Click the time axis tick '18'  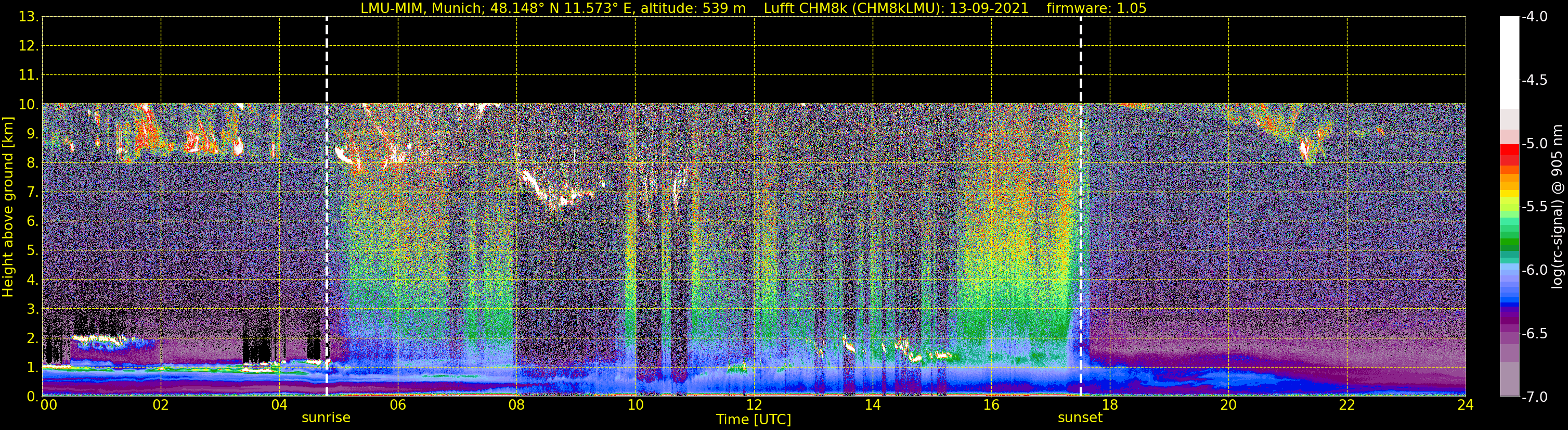(1110, 405)
